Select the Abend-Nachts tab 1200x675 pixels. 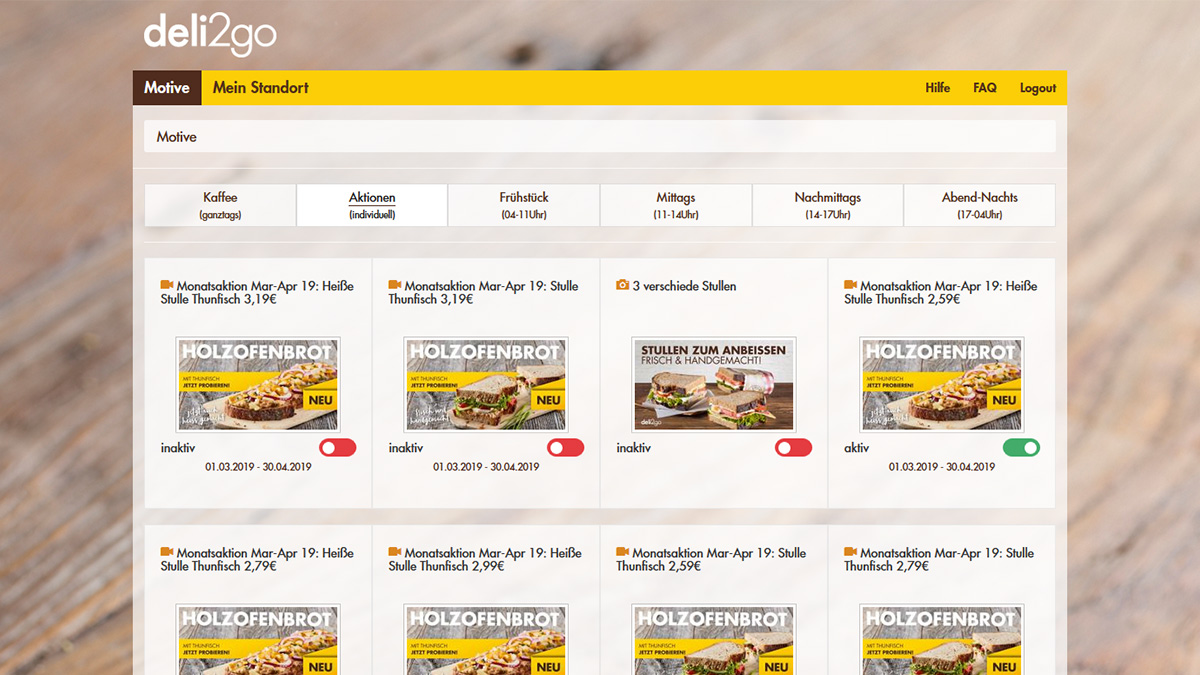tap(979, 204)
